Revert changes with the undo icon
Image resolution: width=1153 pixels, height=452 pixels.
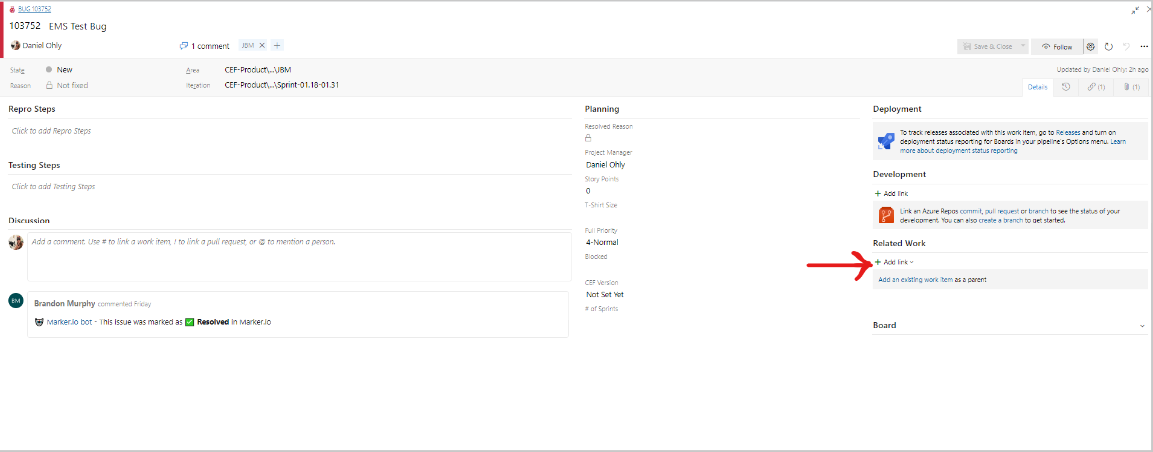coord(1126,46)
